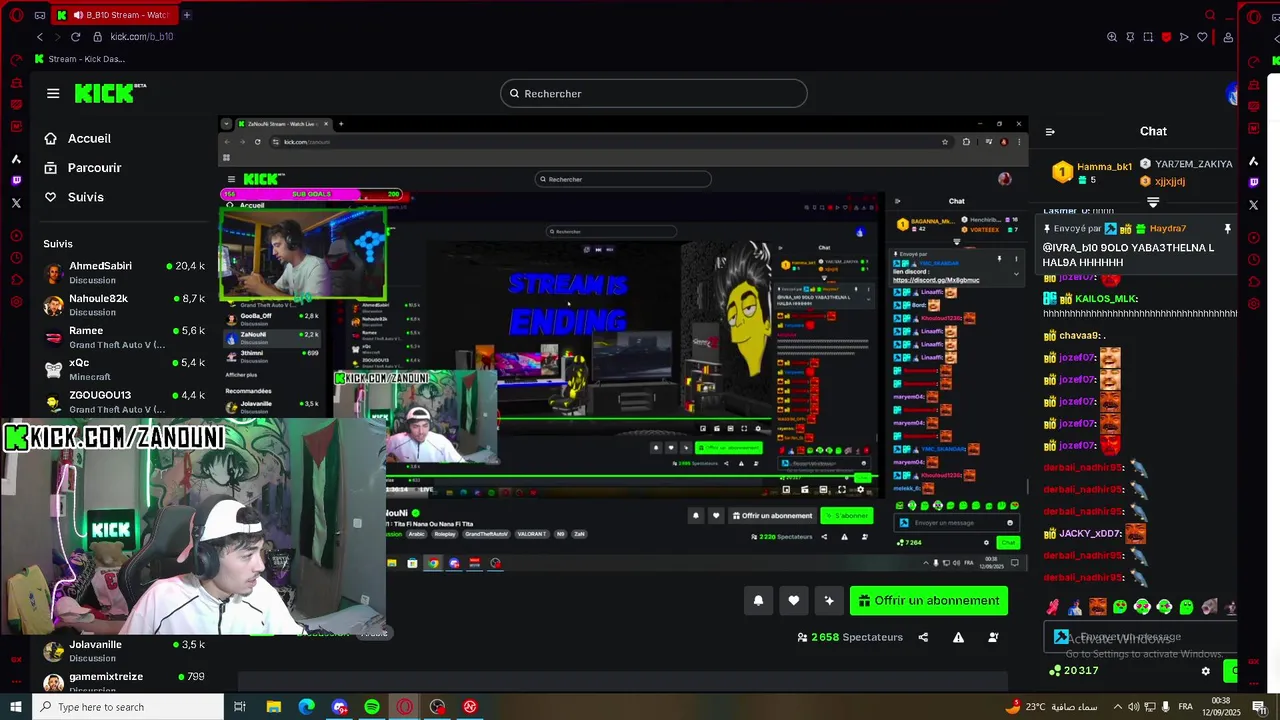
Task: Open X (Twitter) in Opera sidebar
Action: 16,203
